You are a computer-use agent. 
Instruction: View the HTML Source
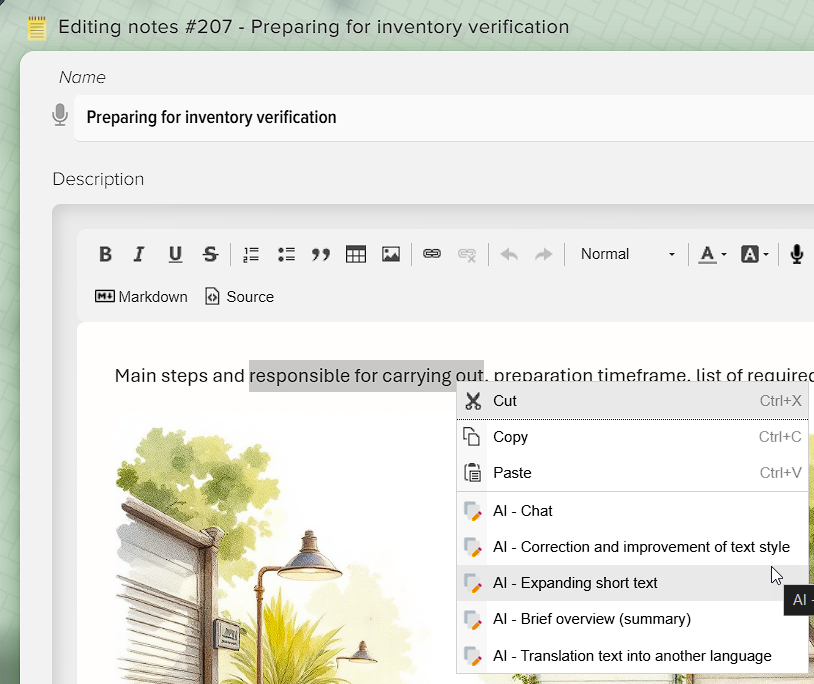pyautogui.click(x=239, y=297)
